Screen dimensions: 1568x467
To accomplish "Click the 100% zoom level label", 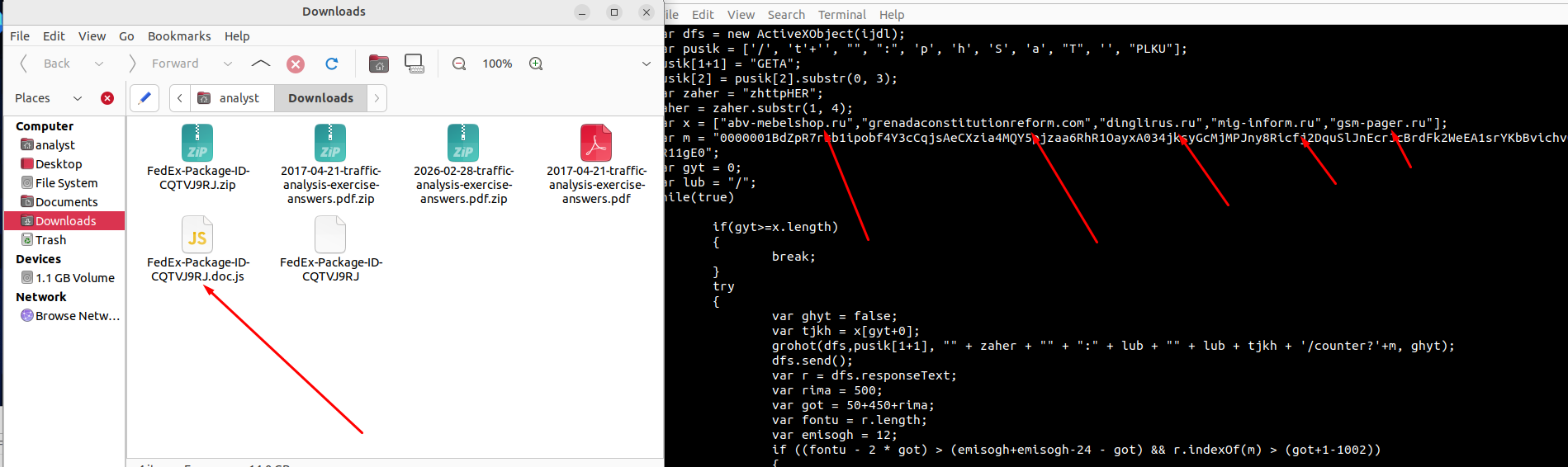I will (497, 64).
